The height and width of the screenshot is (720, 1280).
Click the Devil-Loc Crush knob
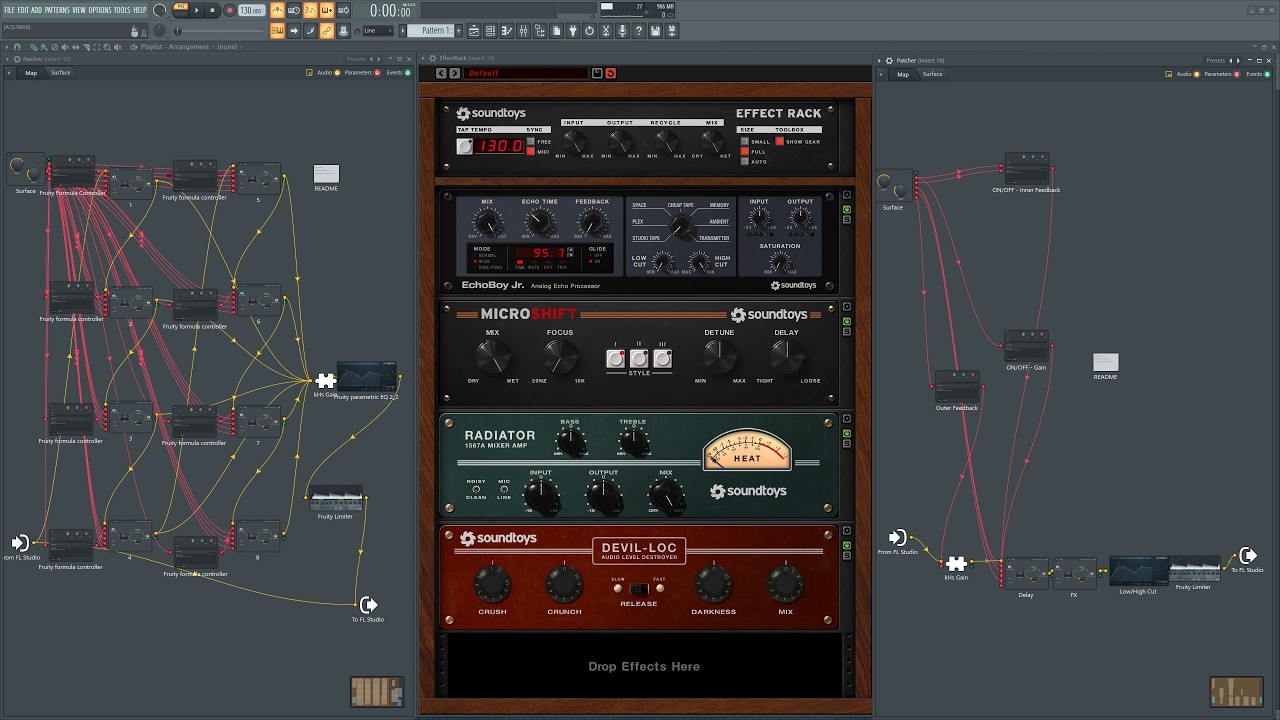pos(492,585)
